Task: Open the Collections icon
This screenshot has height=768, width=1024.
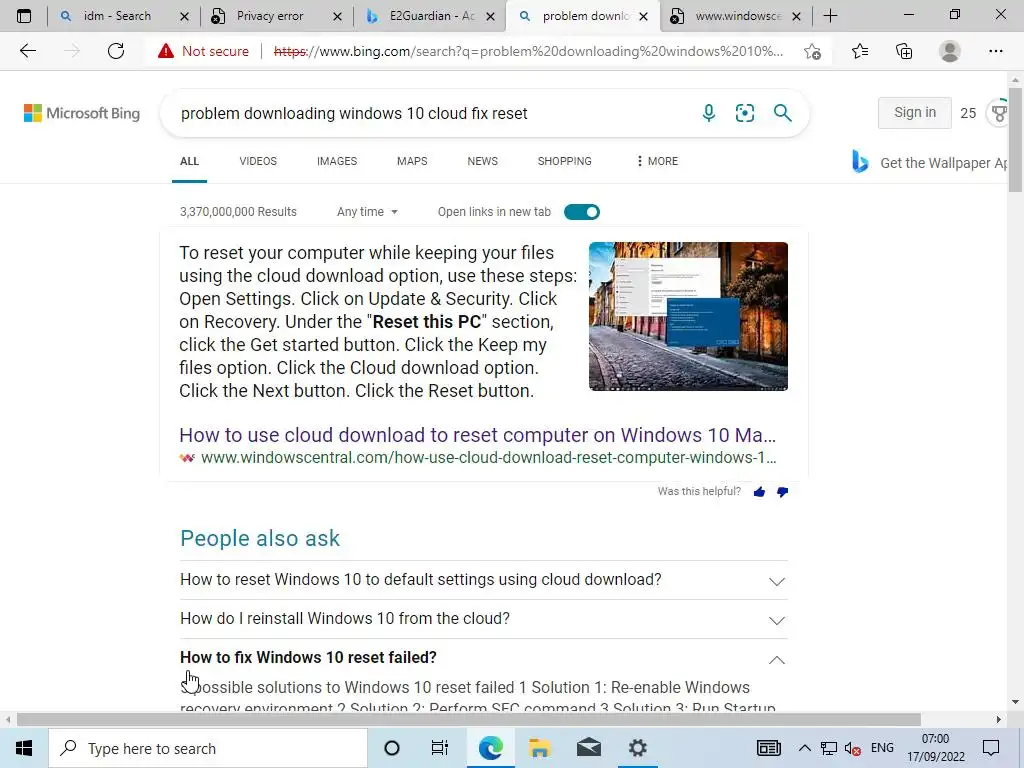Action: [x=904, y=51]
